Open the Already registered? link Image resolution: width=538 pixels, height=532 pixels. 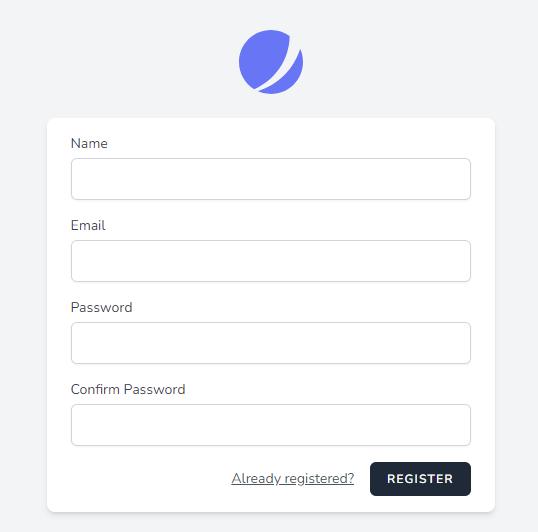293,478
